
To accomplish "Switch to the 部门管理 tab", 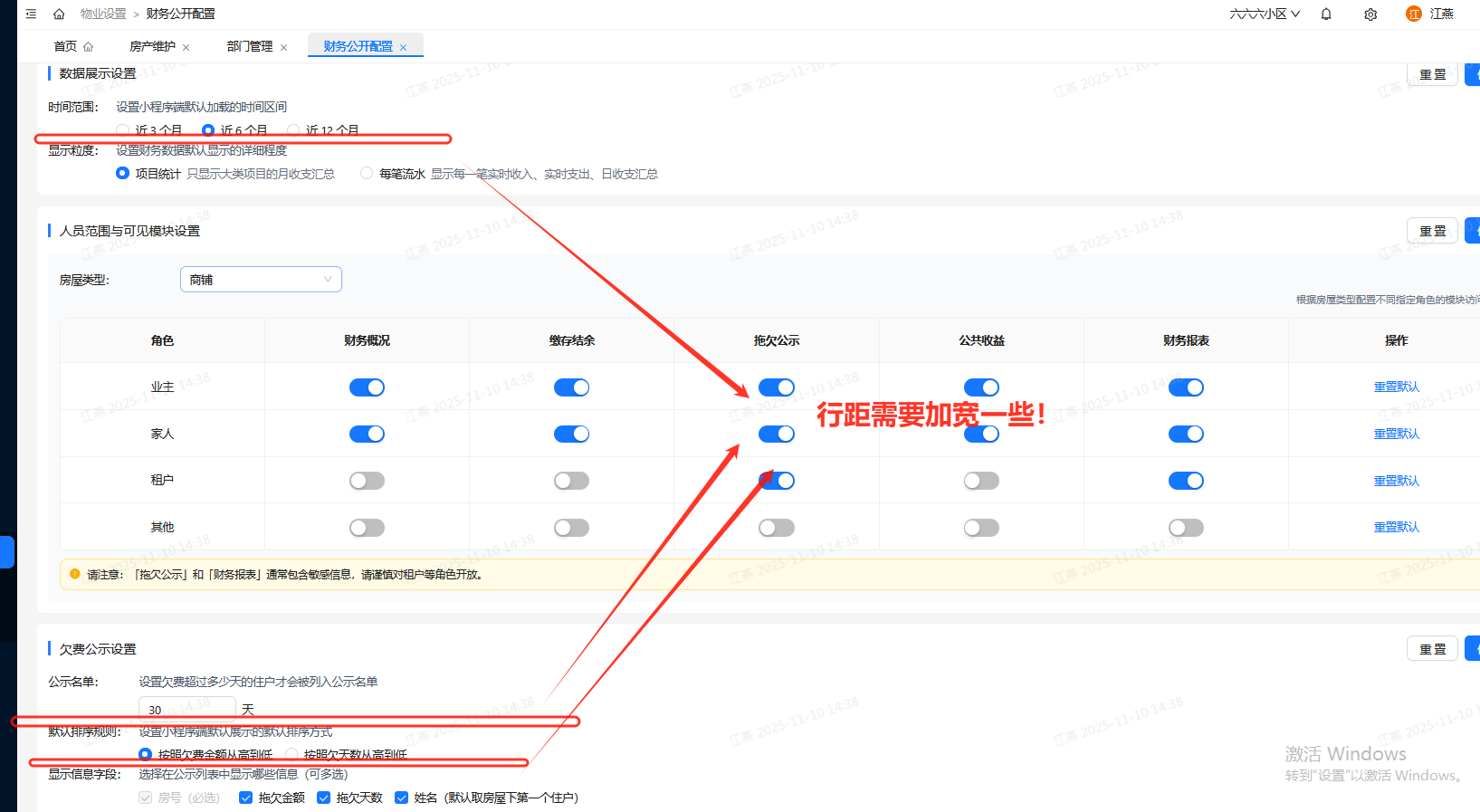I will pos(249,46).
